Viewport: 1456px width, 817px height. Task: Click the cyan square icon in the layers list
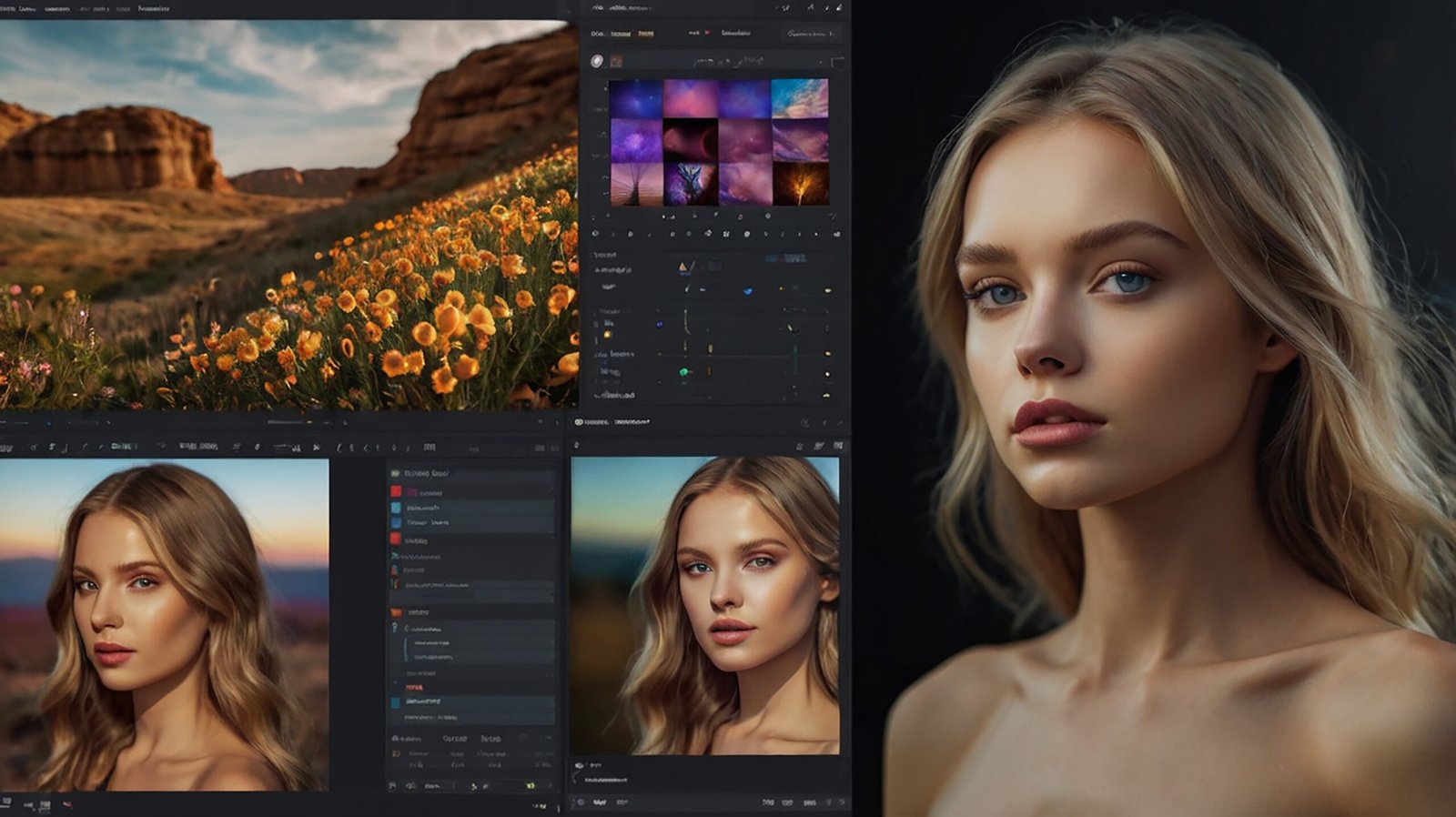(x=396, y=508)
